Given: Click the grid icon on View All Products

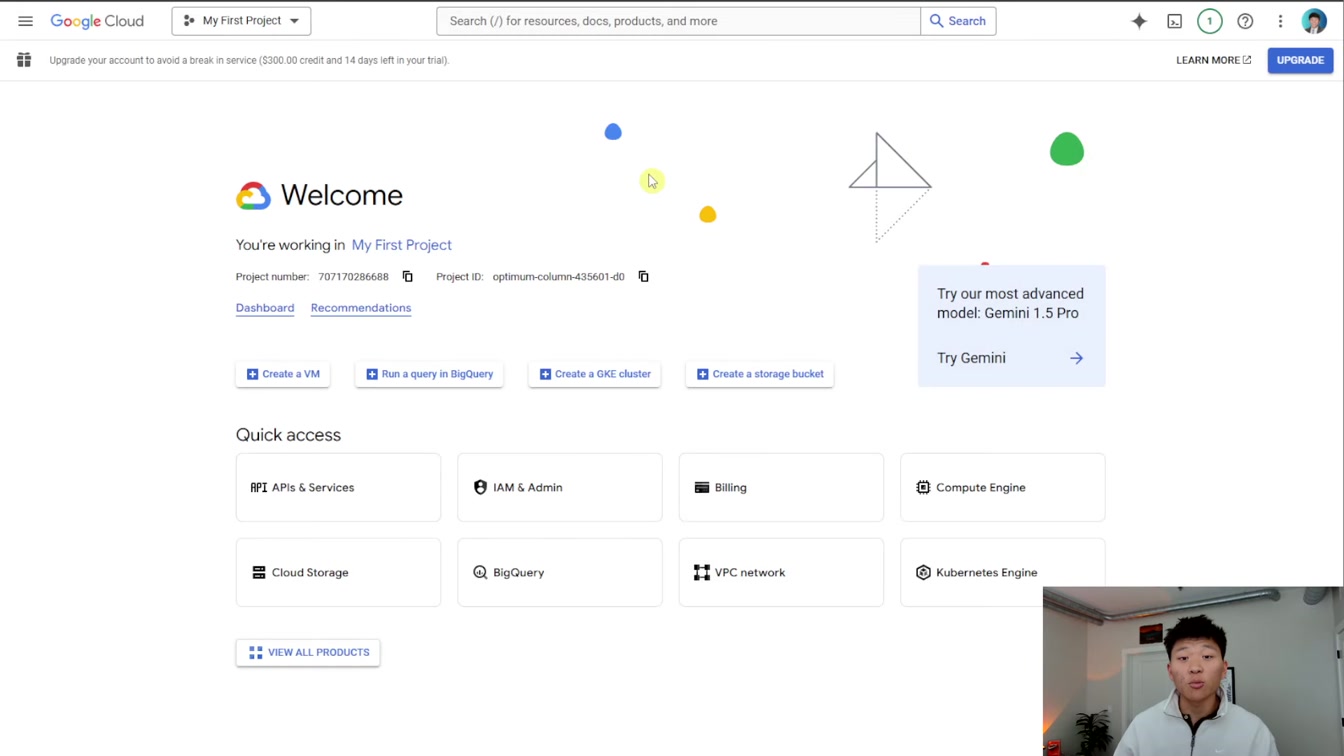Looking at the screenshot, I should click(x=255, y=652).
